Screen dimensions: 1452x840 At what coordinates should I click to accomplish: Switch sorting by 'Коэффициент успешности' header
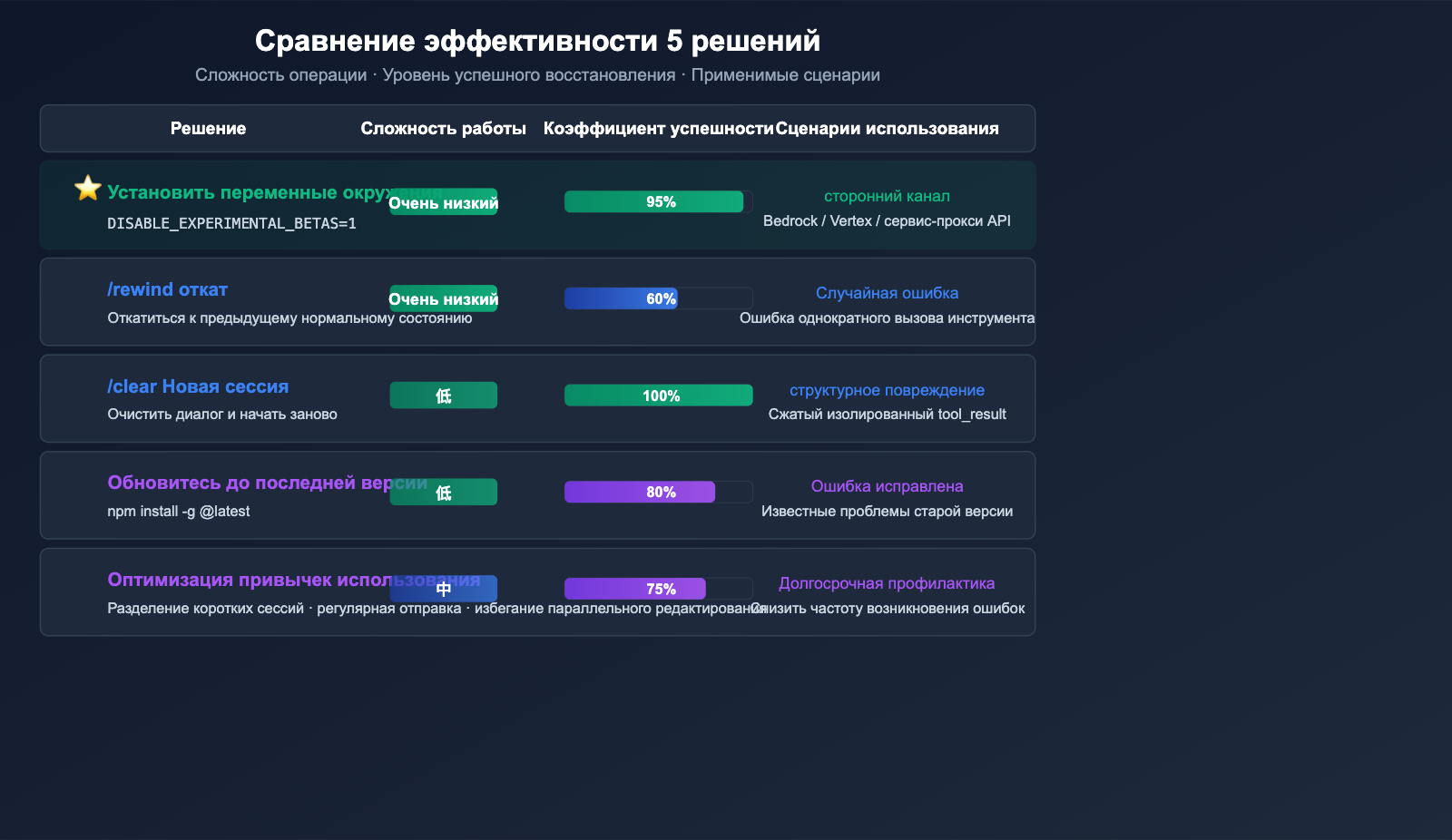(659, 128)
